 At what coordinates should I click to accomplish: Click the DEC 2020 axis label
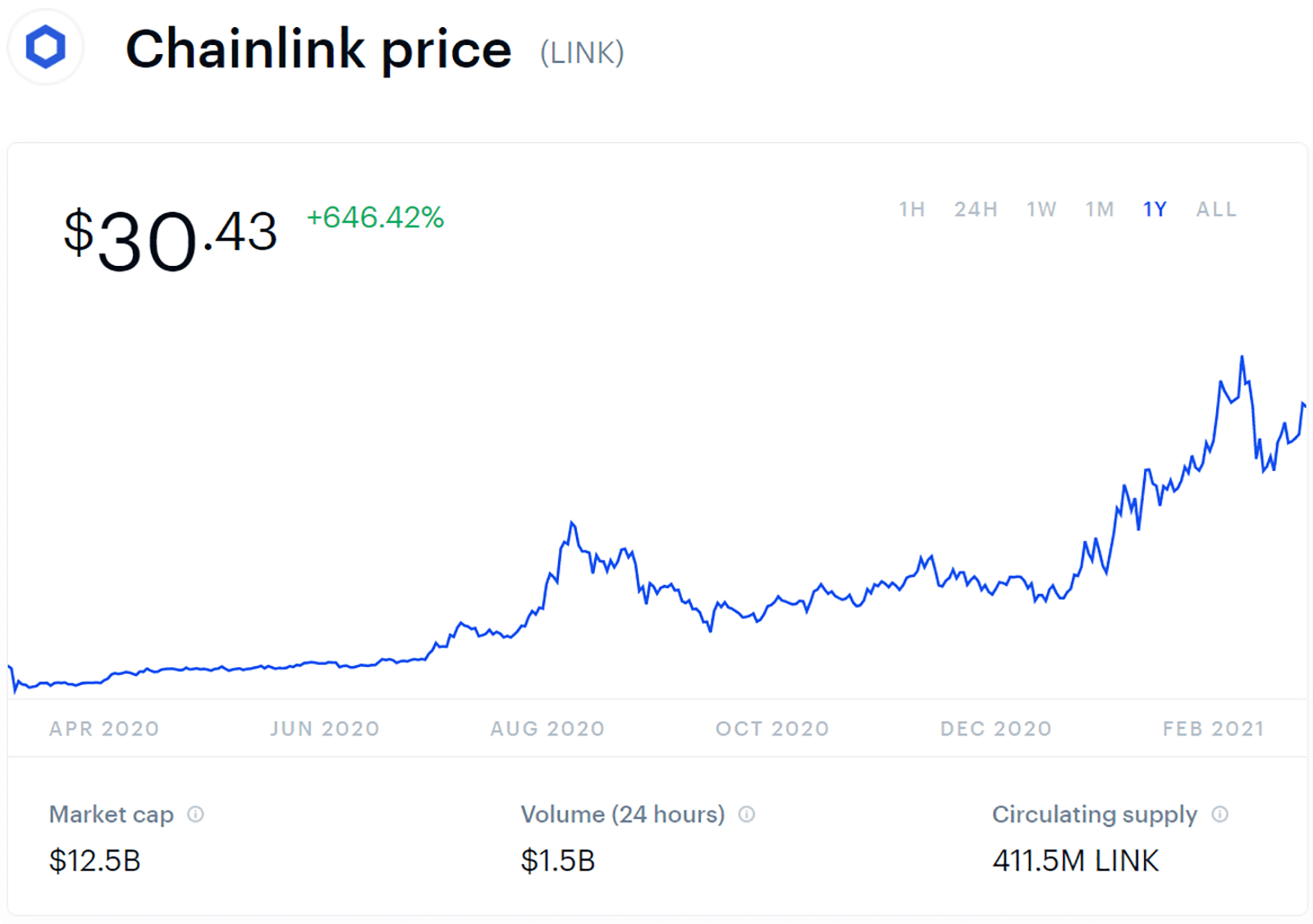(x=995, y=729)
